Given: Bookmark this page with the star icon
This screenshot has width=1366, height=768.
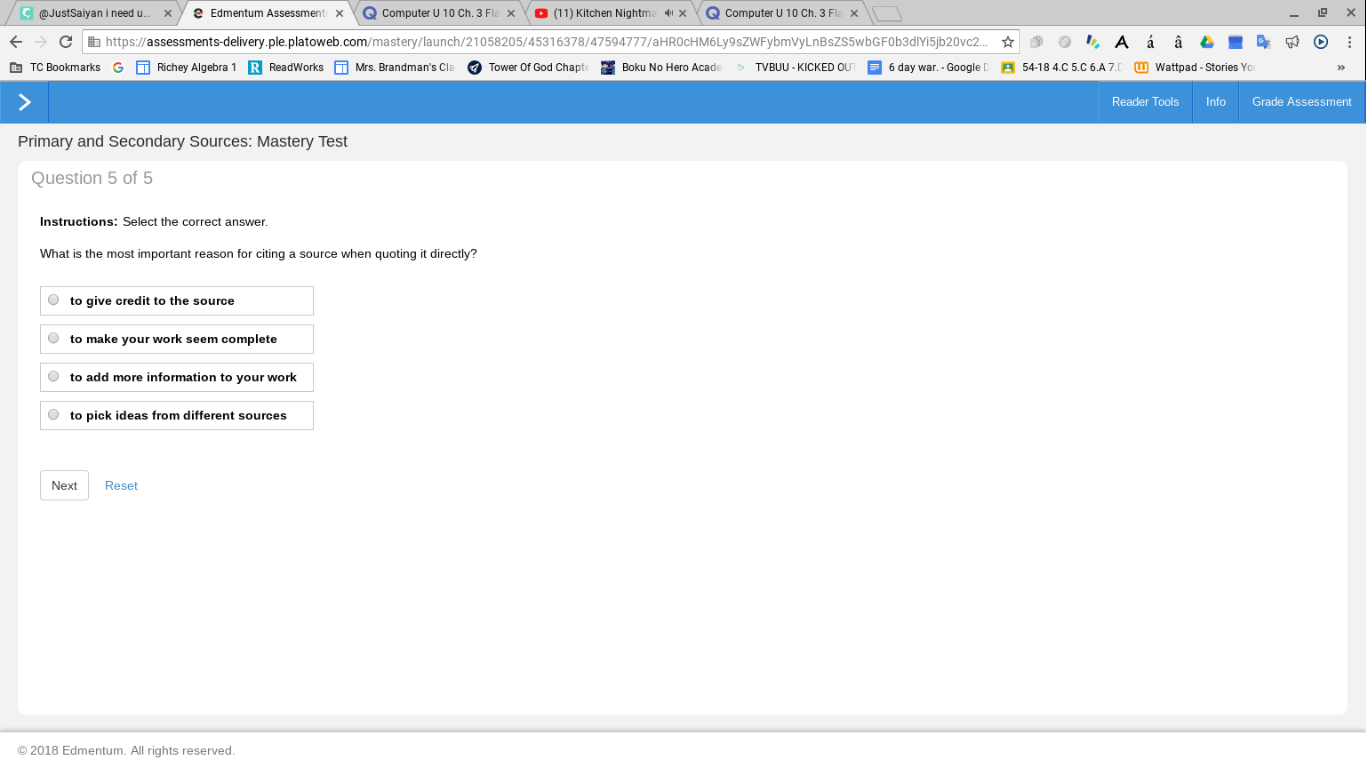Looking at the screenshot, I should point(1008,42).
